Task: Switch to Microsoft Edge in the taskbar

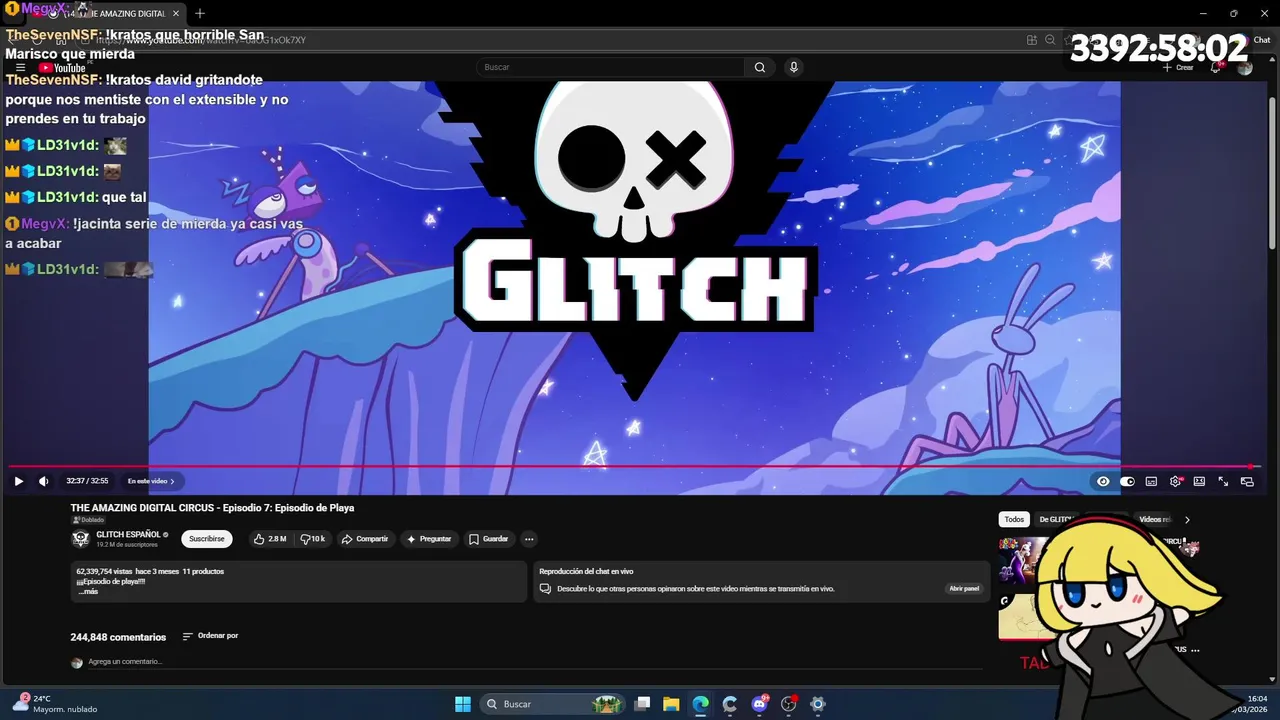Action: point(700,704)
